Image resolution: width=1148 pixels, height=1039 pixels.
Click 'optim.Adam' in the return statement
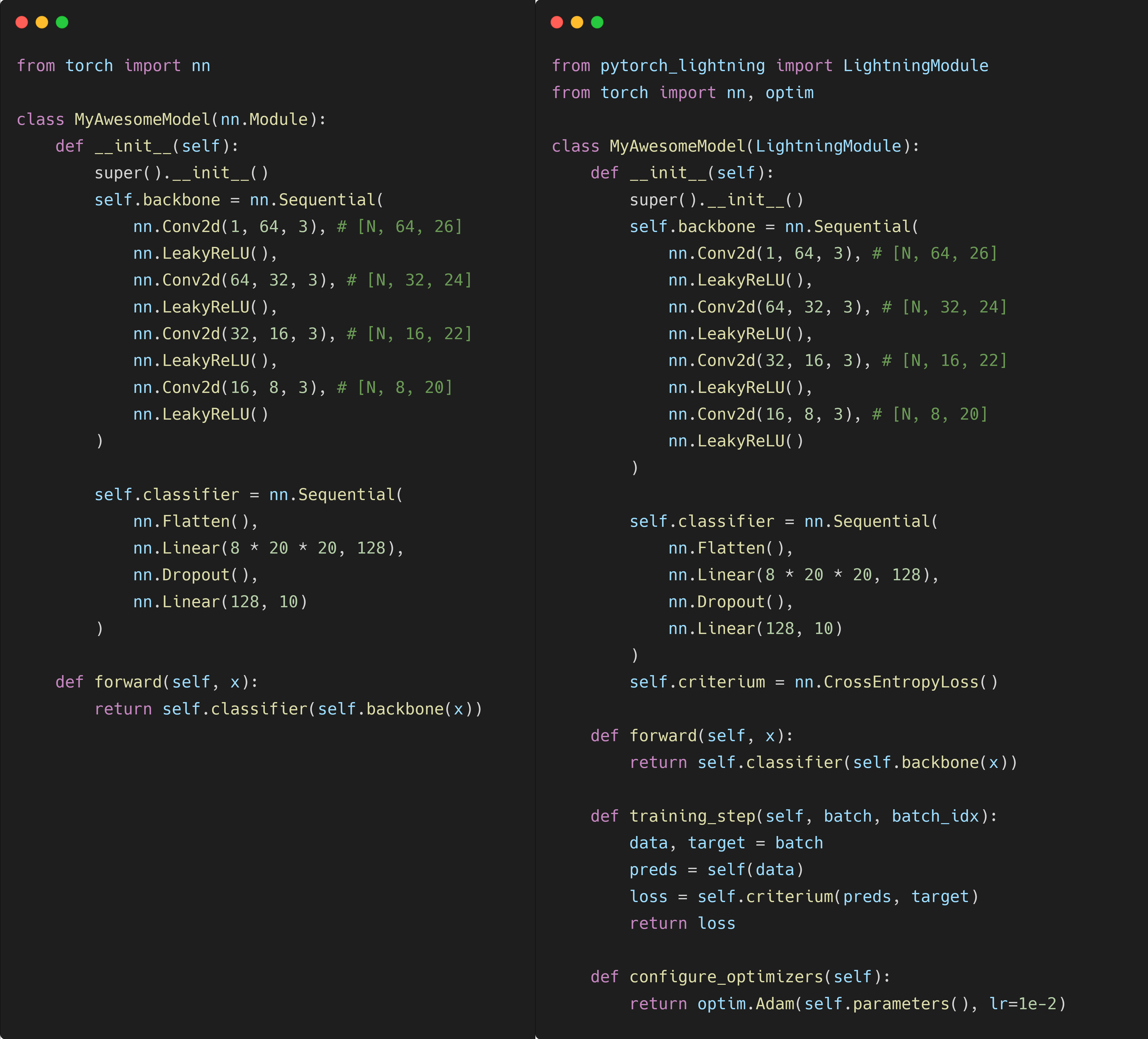click(x=745, y=1004)
